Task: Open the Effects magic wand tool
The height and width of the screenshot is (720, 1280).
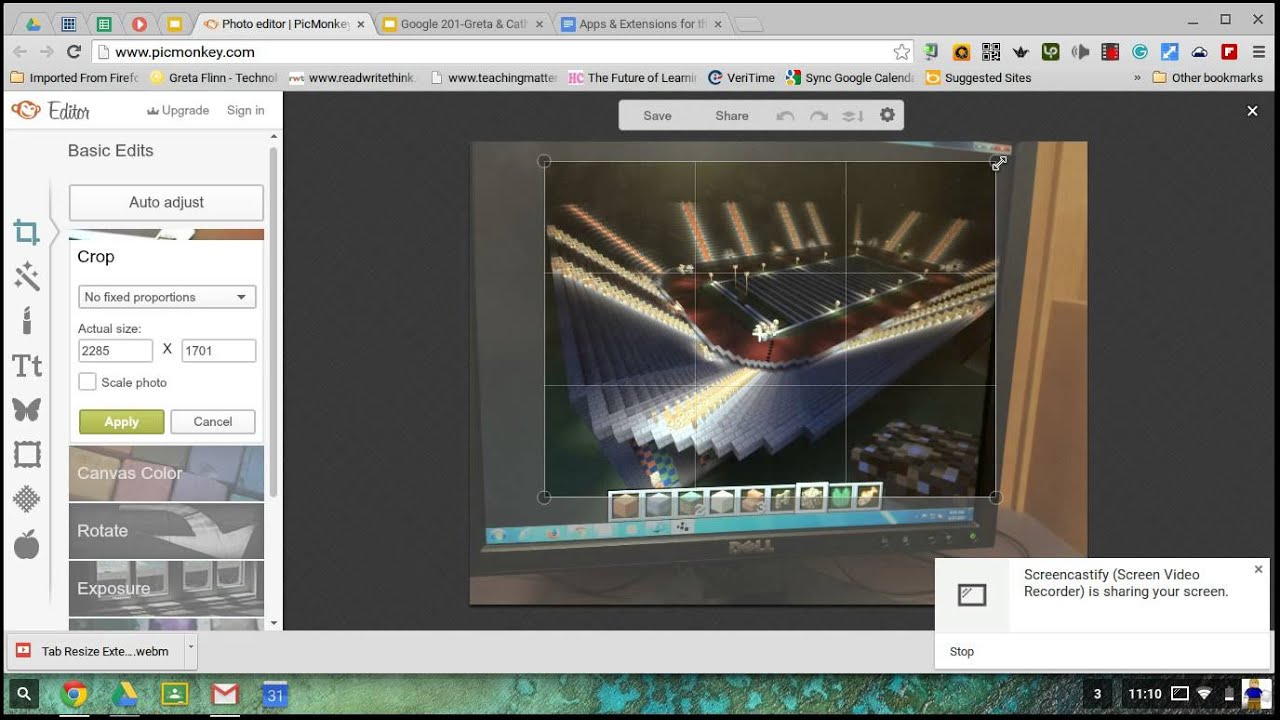Action: coord(26,276)
